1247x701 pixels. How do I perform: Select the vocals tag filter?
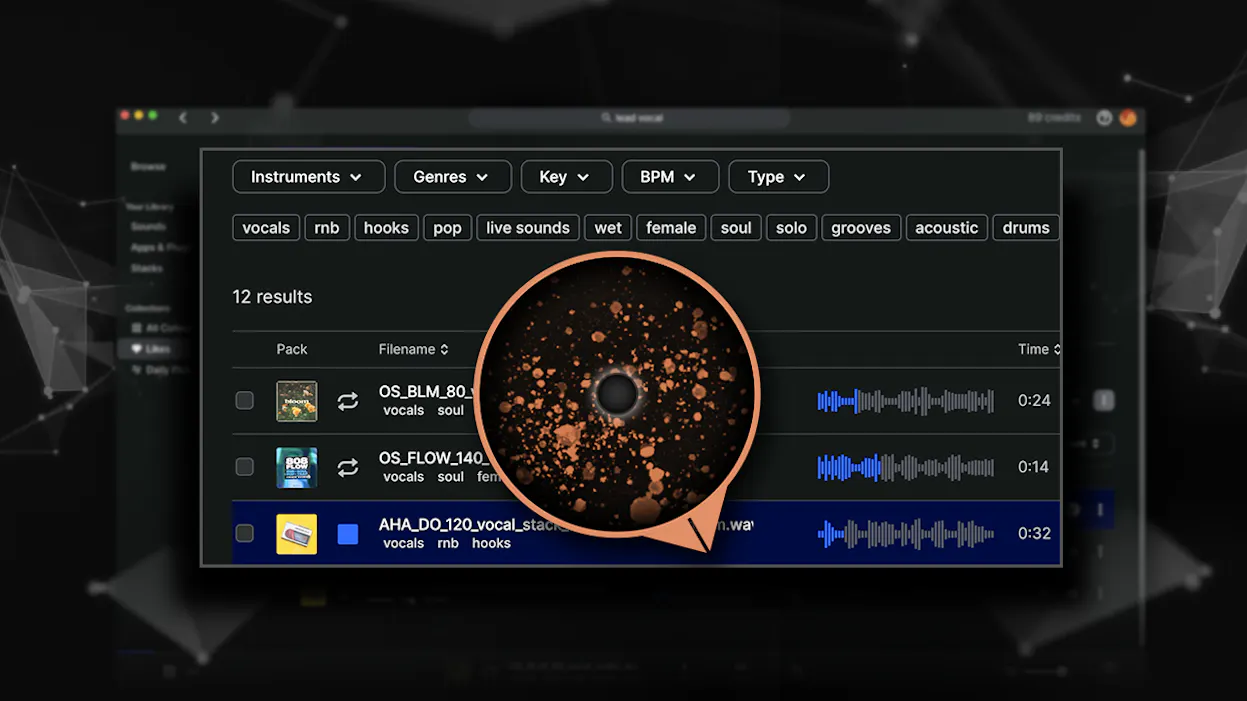click(x=266, y=228)
